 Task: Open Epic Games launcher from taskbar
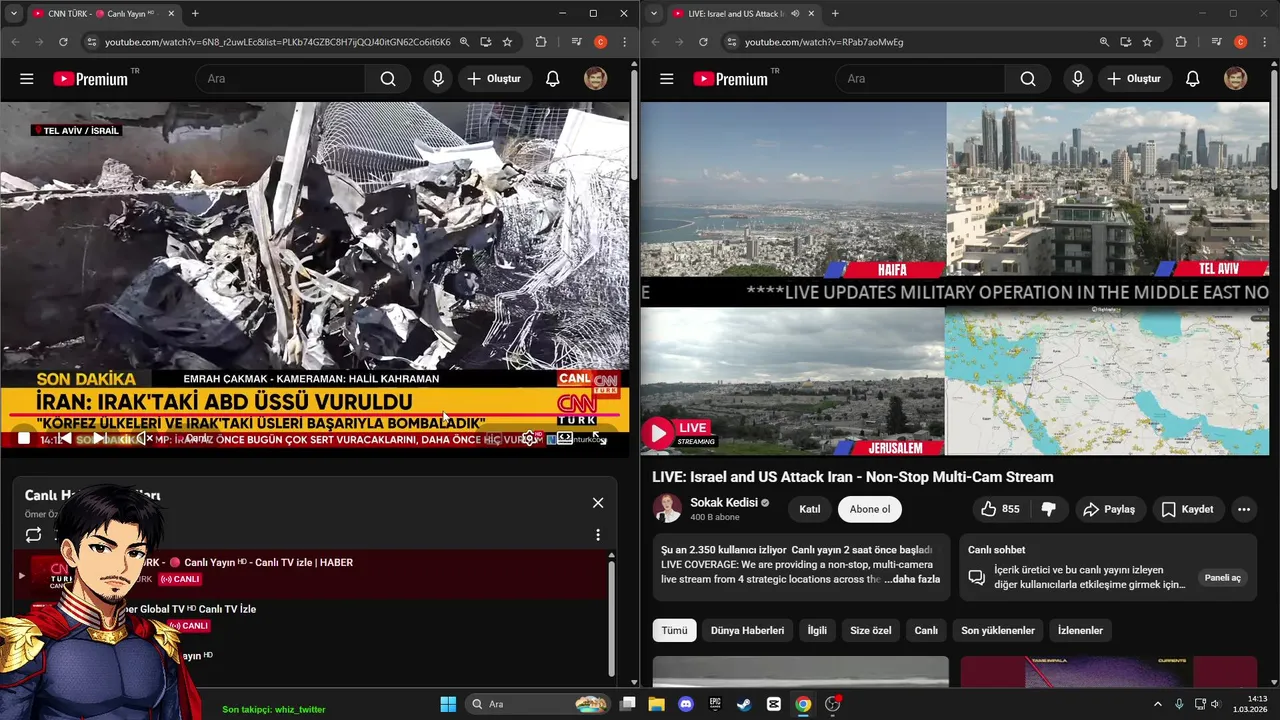(715, 704)
